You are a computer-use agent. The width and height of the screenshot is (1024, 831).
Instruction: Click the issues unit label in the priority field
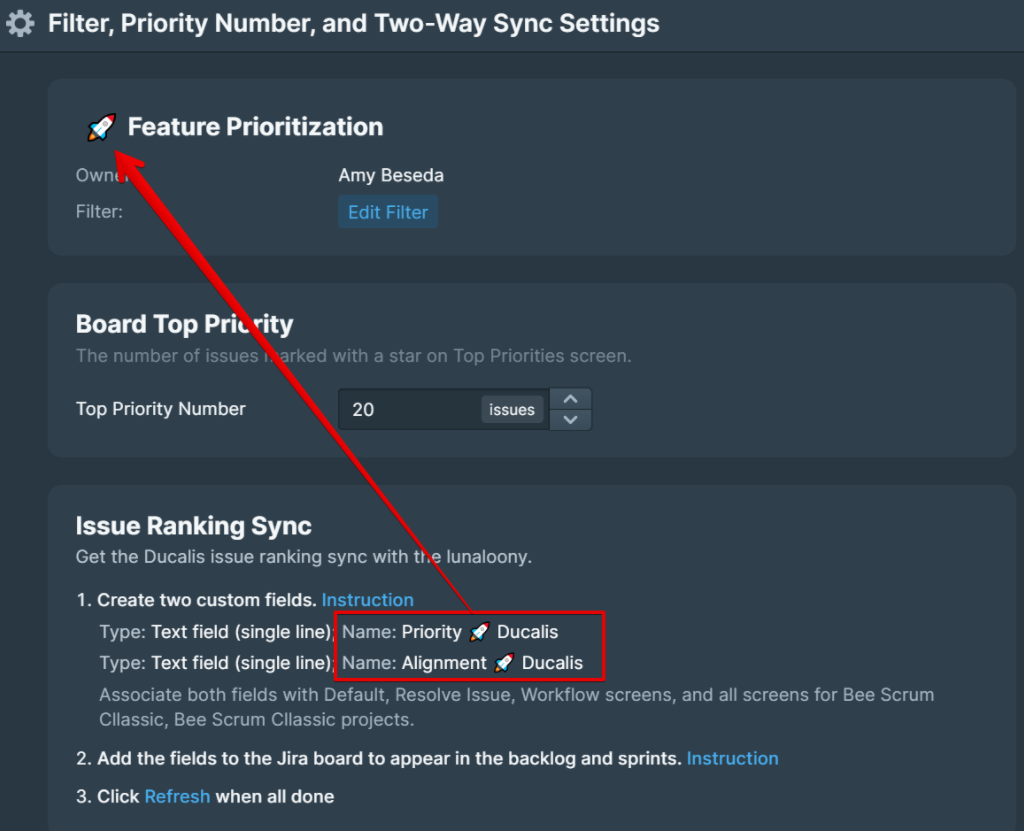[x=511, y=409]
